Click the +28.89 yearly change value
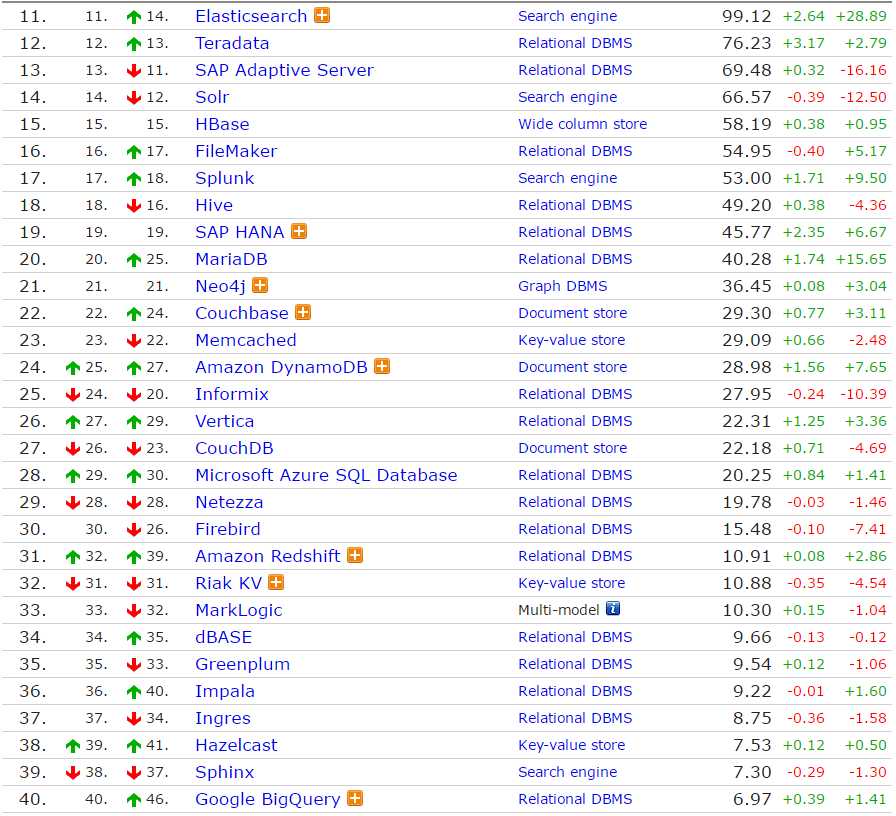 click(x=861, y=16)
